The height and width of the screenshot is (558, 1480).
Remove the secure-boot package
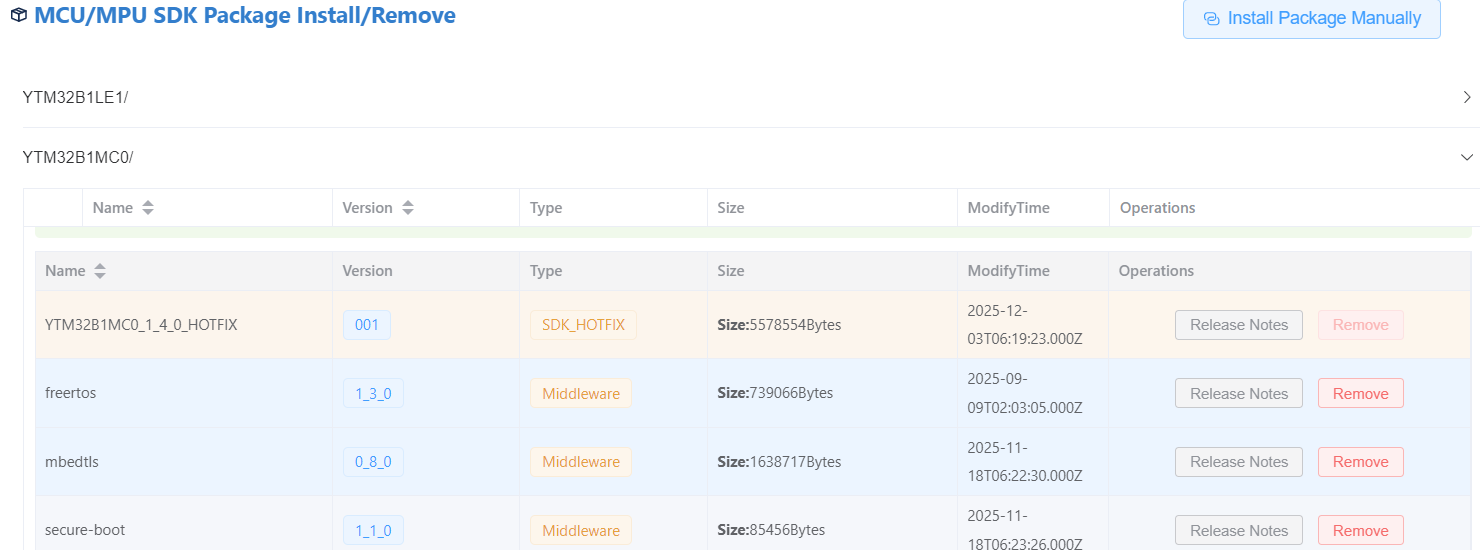tap(1361, 531)
